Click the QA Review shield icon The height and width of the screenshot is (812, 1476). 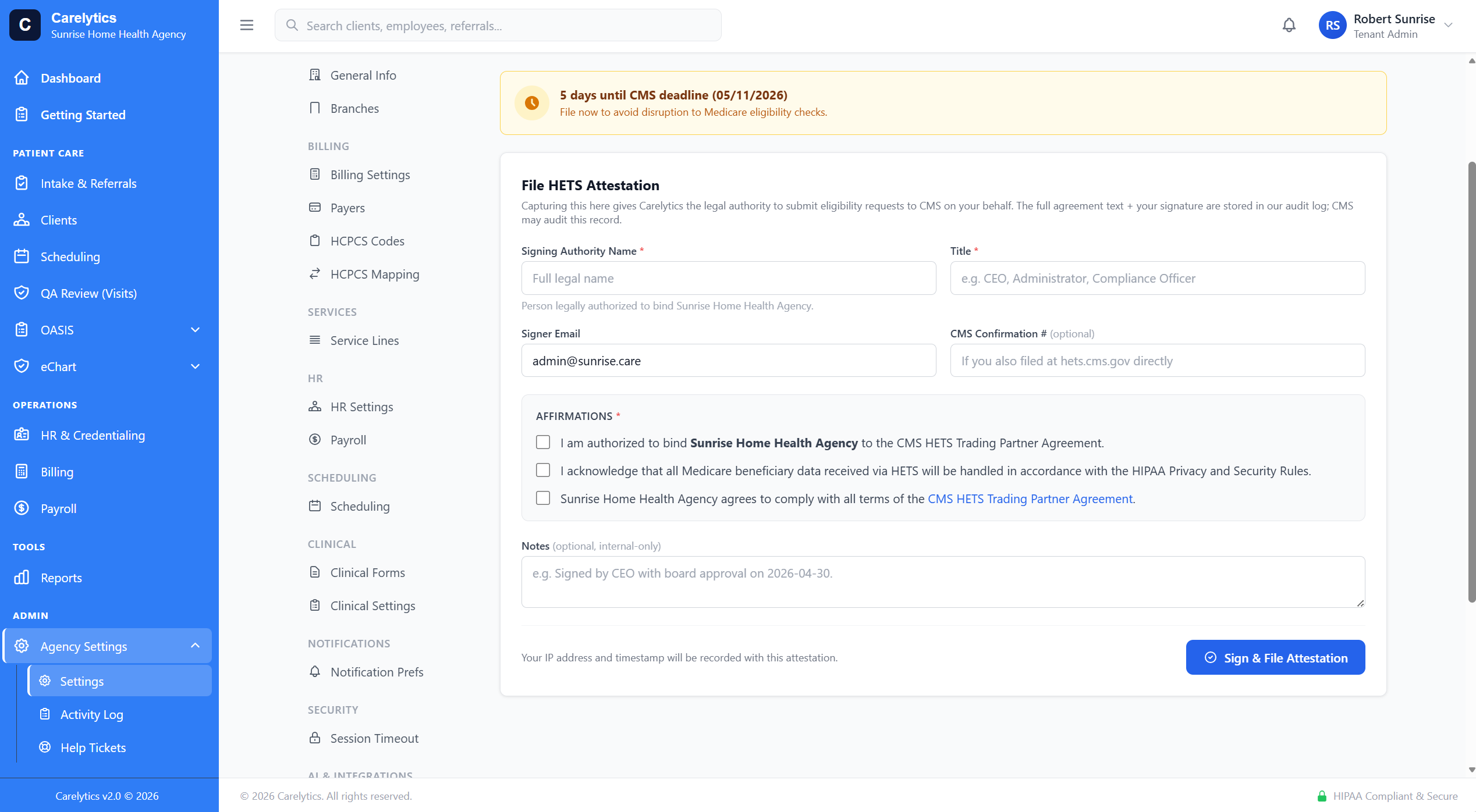[22, 293]
